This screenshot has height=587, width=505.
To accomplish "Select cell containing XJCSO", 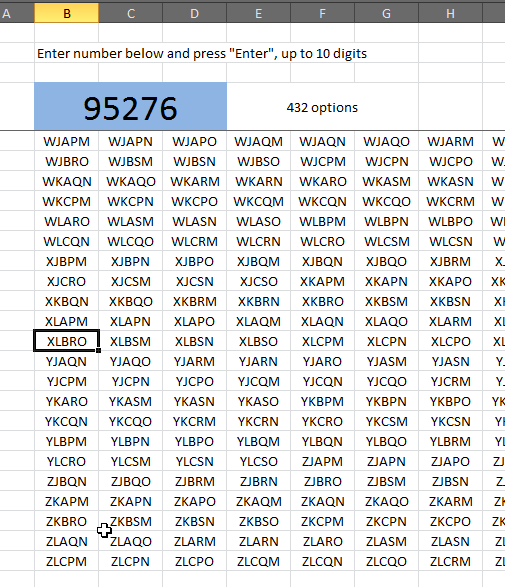I will pos(259,282).
